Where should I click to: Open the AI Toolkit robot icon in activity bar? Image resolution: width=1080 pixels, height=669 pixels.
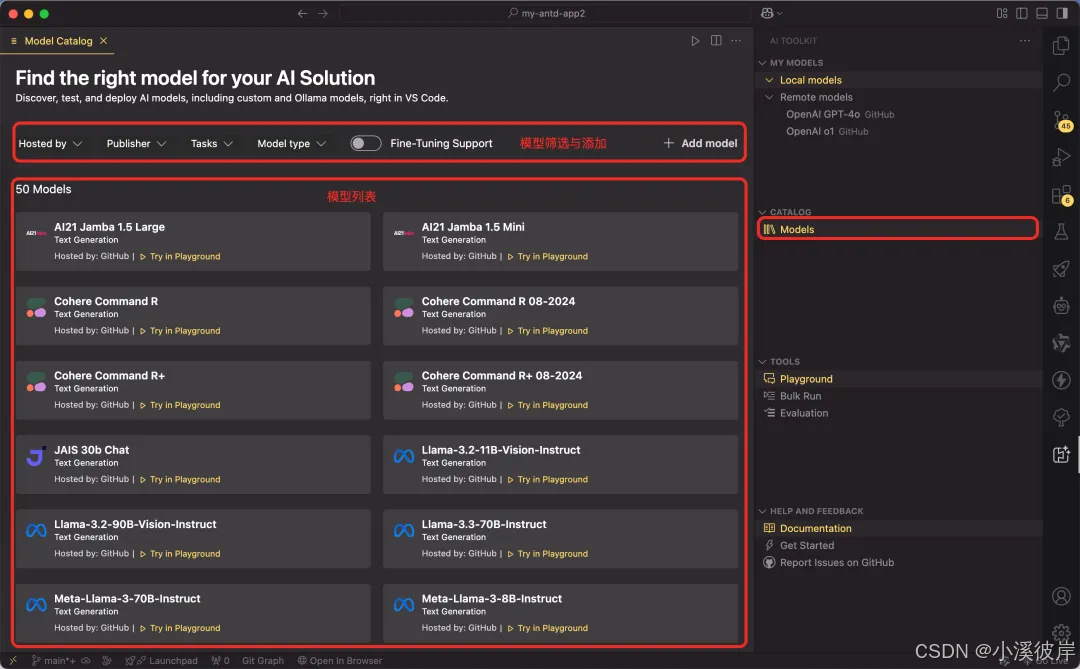point(1061,306)
